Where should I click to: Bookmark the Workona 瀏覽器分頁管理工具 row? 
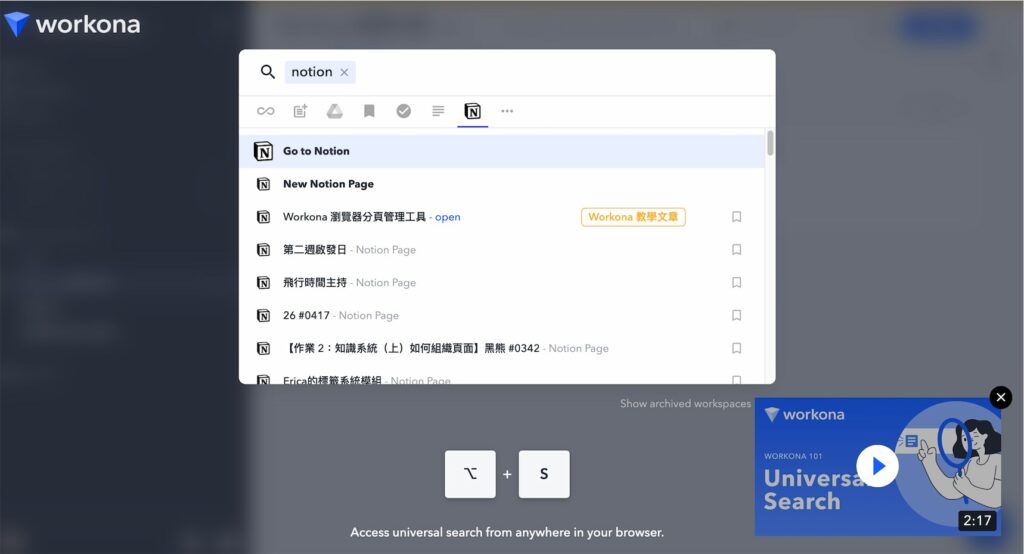(737, 217)
